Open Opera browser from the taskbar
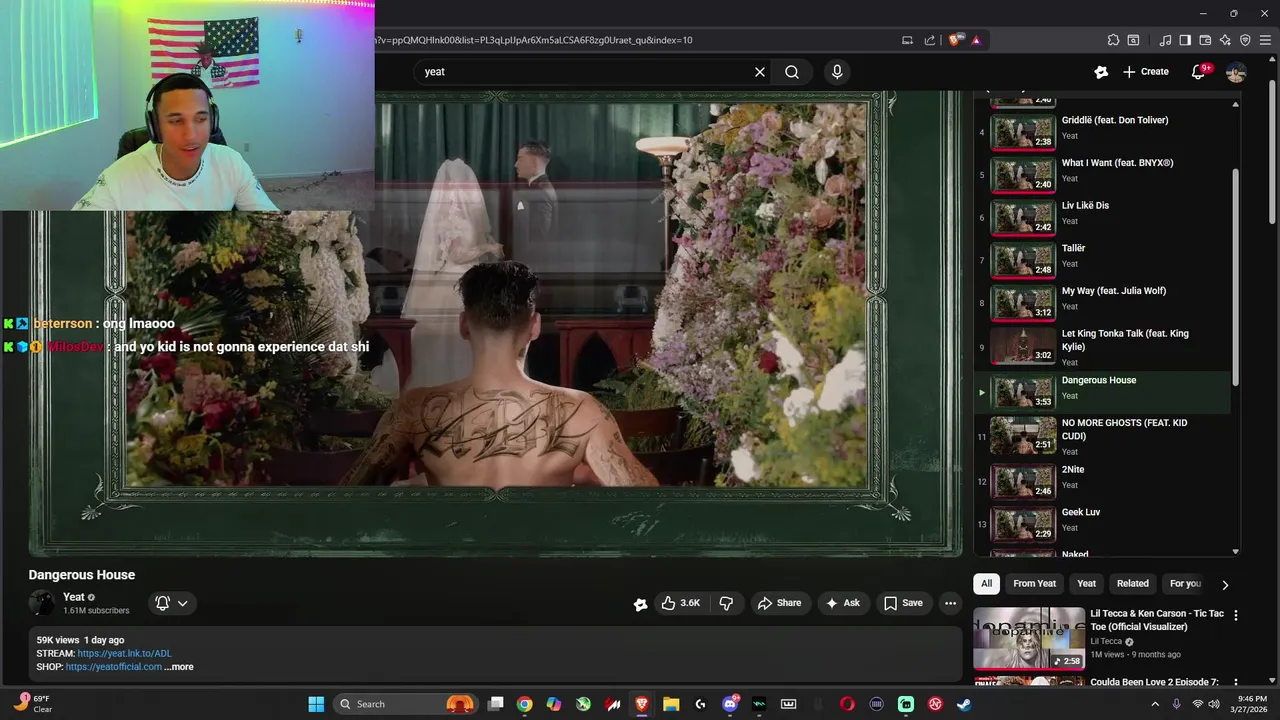The height and width of the screenshot is (720, 1280). (847, 704)
